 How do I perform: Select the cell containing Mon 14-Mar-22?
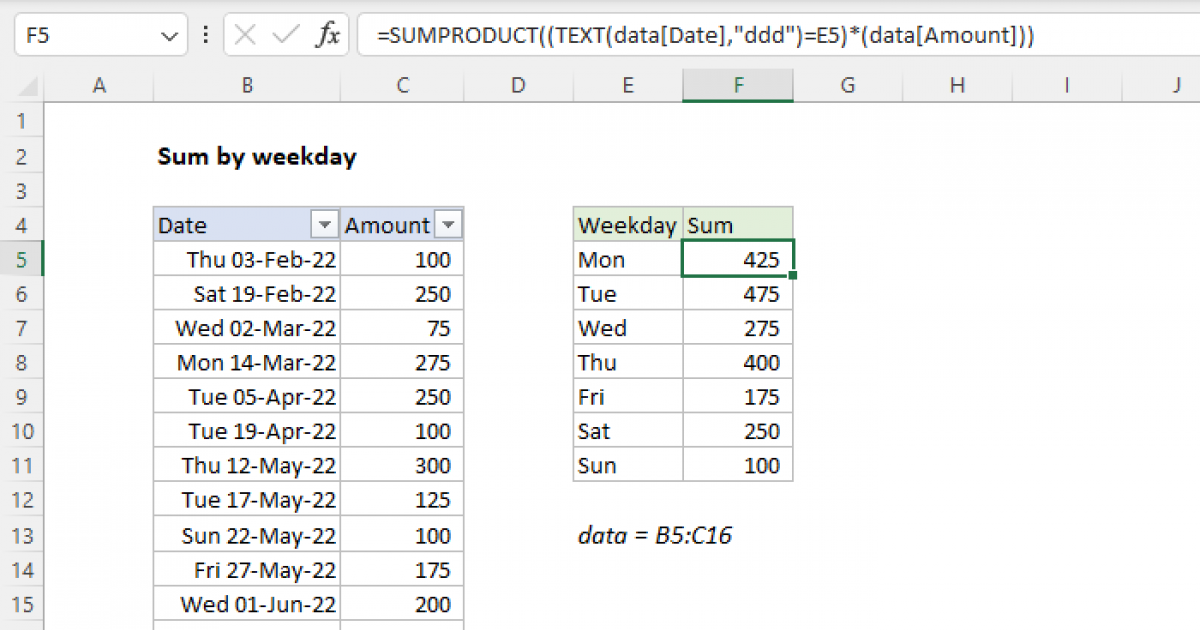(247, 363)
